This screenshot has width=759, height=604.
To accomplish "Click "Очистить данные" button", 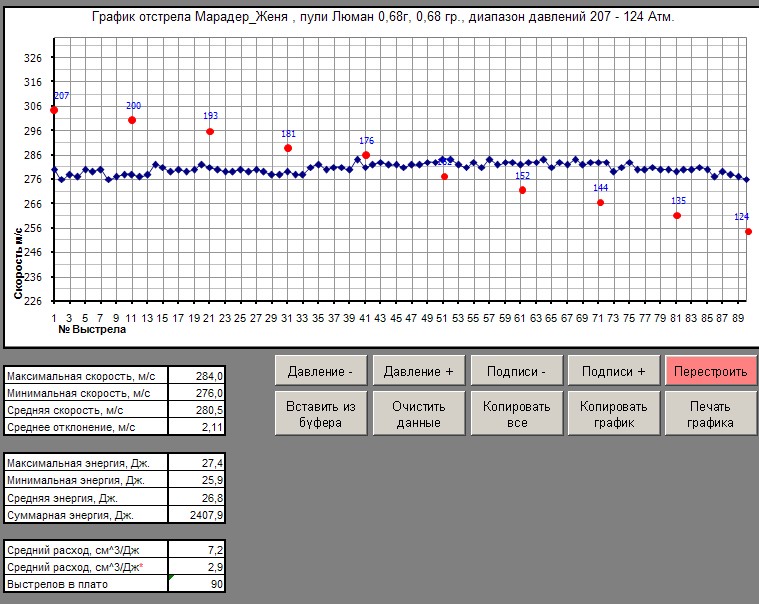I will point(418,414).
